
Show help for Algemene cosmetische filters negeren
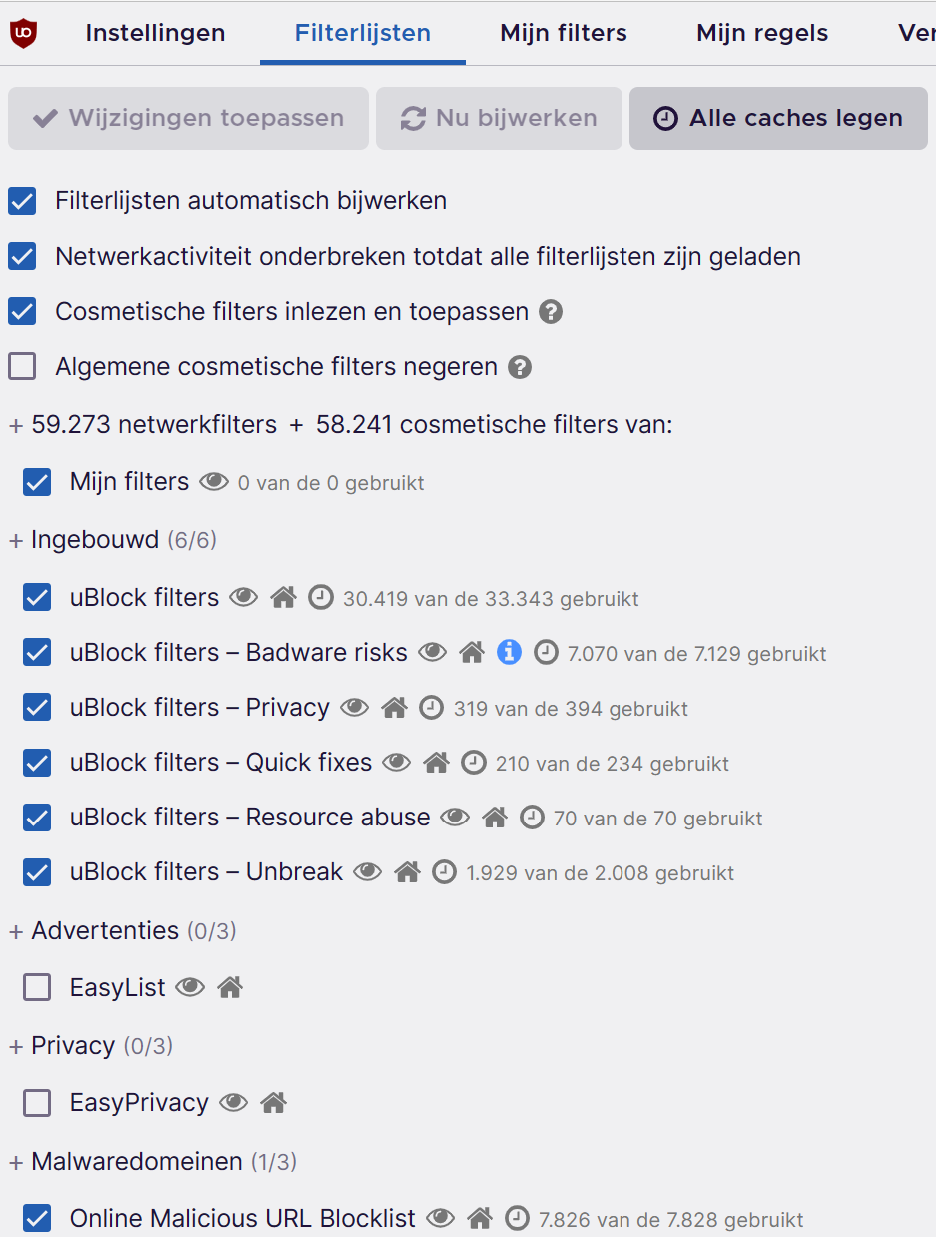point(519,367)
